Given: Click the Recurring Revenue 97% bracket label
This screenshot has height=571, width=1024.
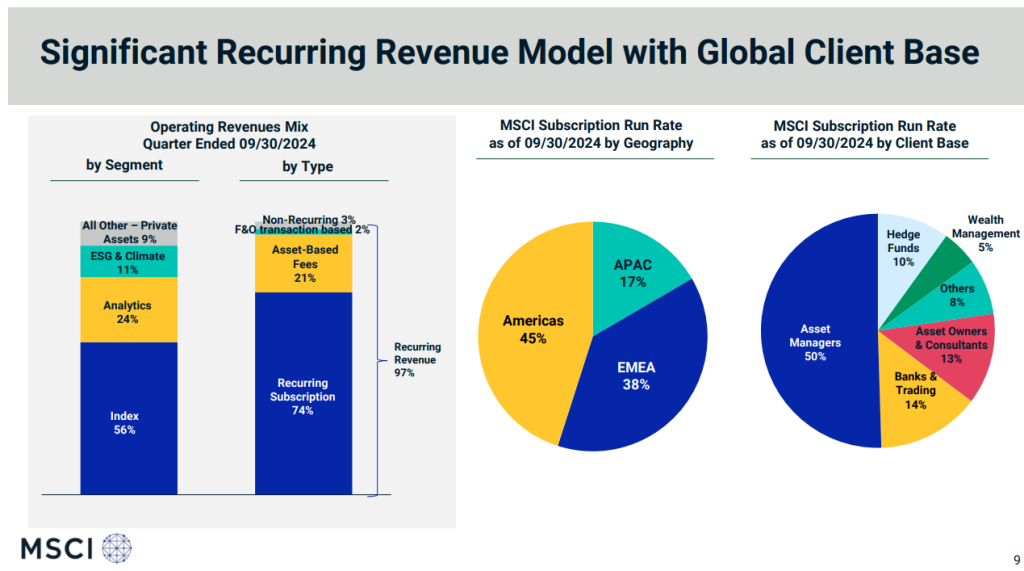Looking at the screenshot, I should (x=417, y=359).
